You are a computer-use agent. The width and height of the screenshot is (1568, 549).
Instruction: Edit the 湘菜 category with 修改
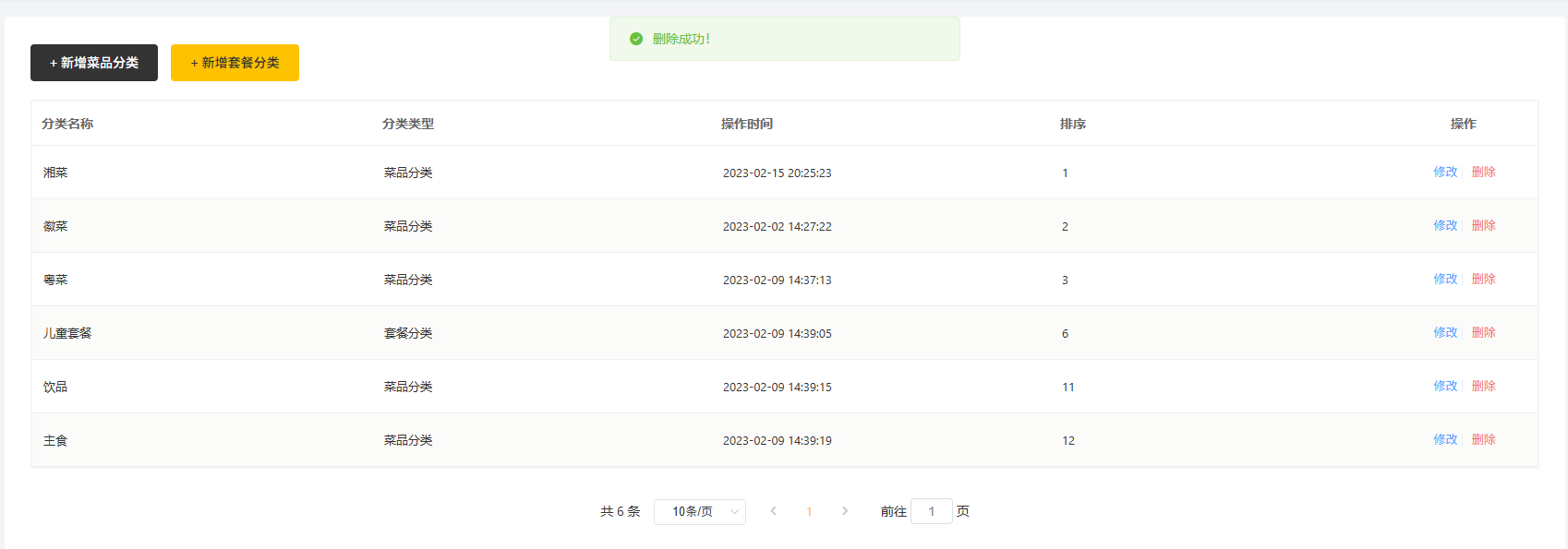(1445, 172)
